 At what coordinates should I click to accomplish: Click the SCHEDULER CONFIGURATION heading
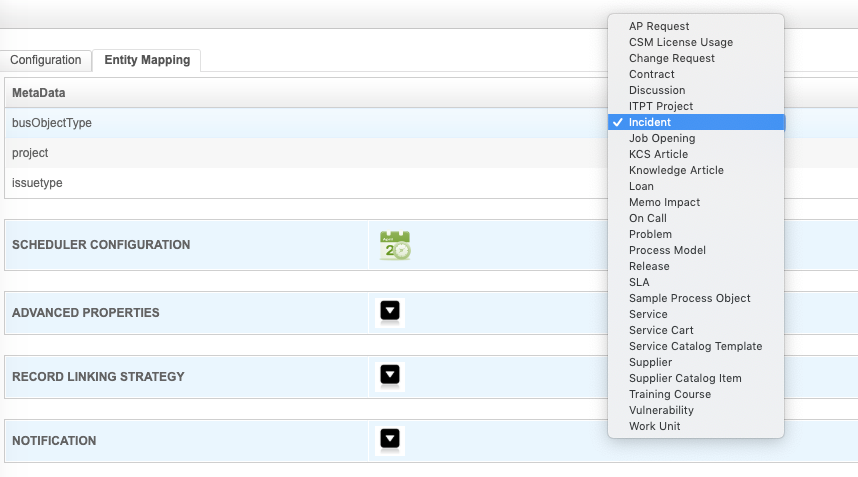point(101,245)
